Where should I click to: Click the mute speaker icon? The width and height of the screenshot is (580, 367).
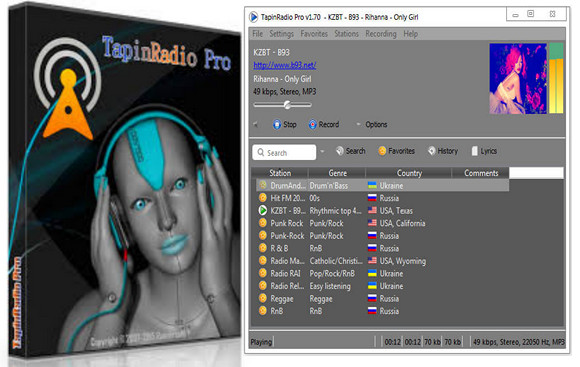pos(256,125)
